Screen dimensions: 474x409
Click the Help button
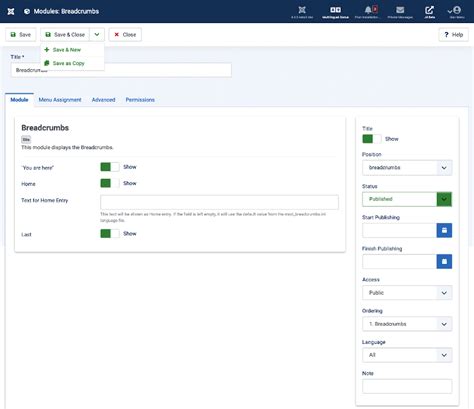point(454,35)
